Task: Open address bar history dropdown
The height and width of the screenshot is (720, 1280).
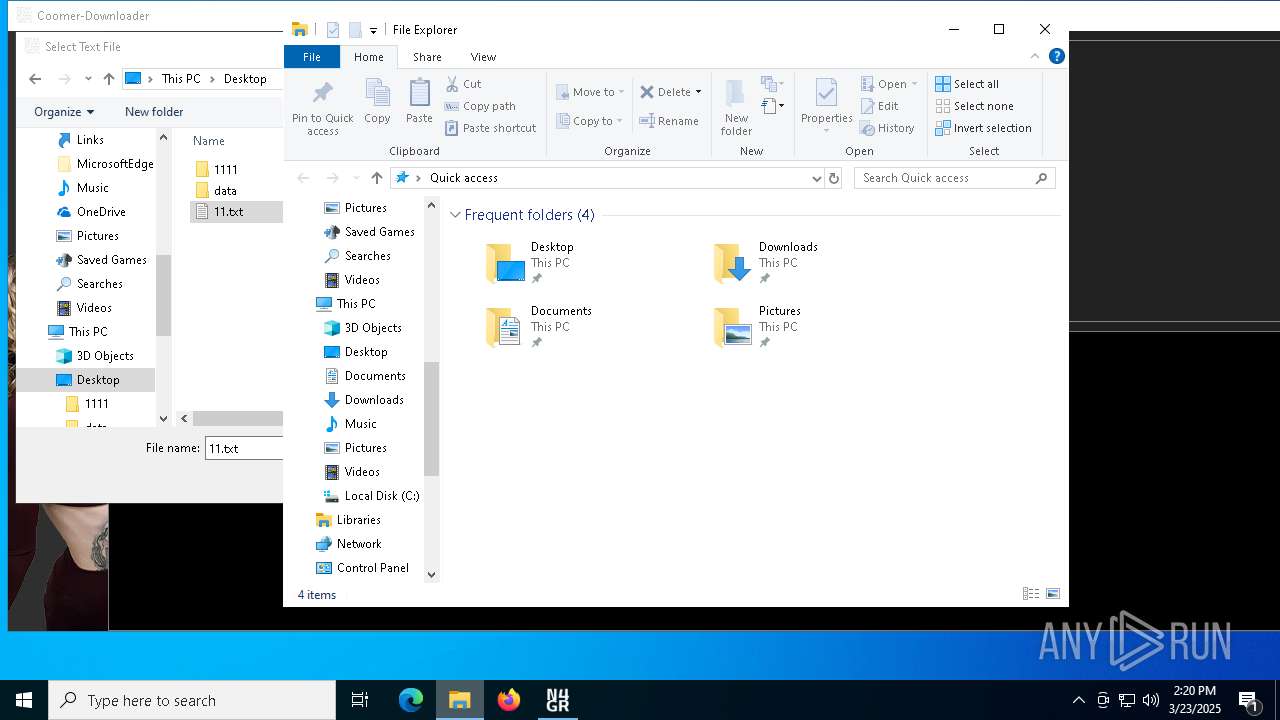Action: 816,178
